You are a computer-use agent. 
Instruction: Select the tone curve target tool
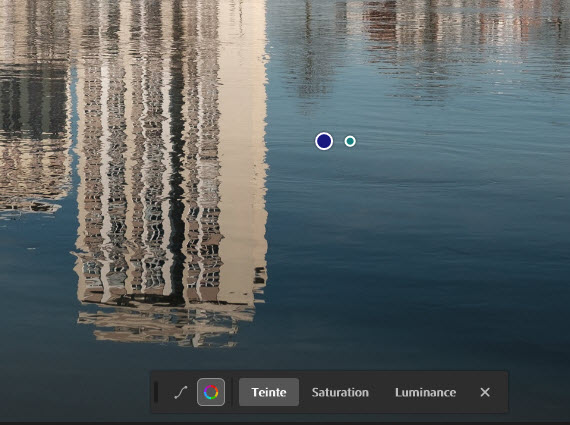(181, 392)
